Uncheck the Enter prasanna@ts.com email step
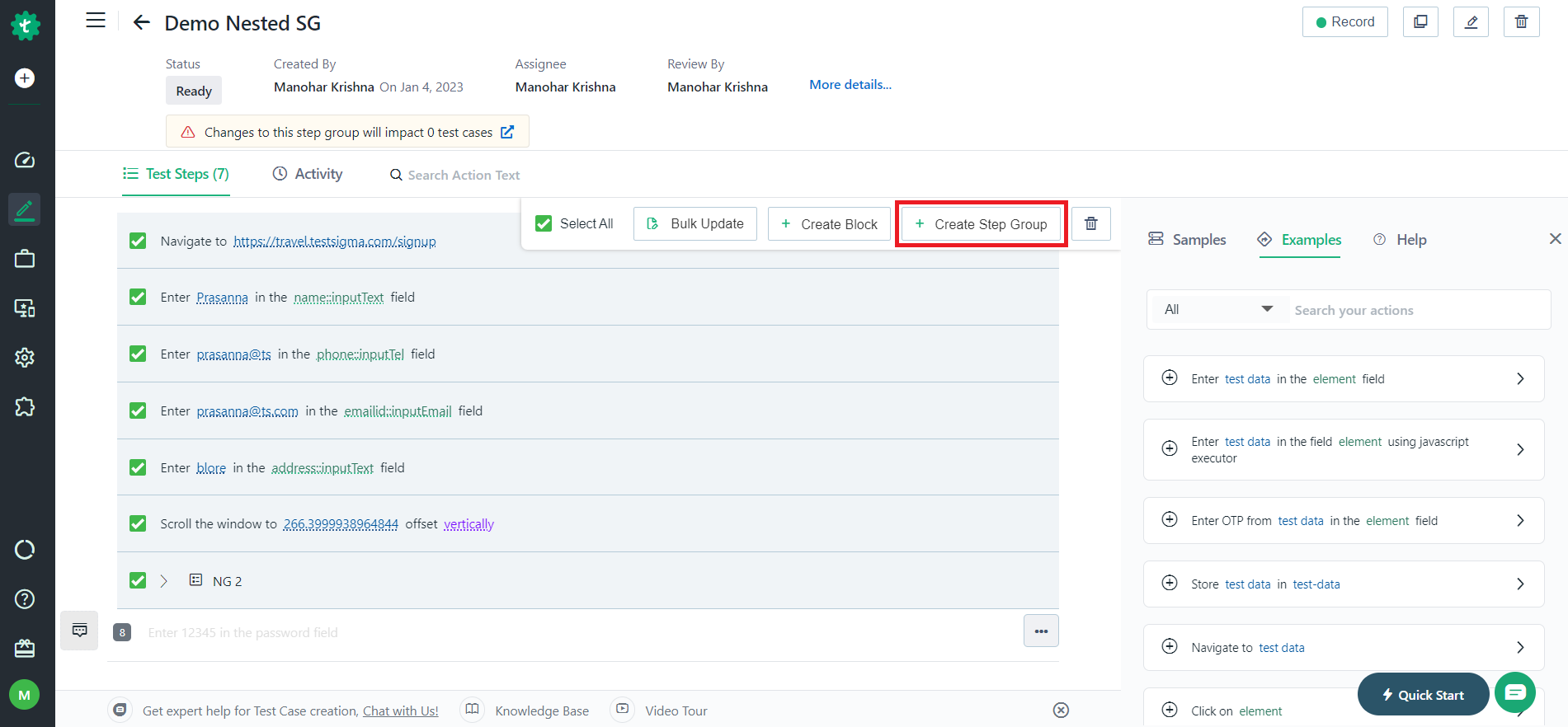The width and height of the screenshot is (1568, 727). pyautogui.click(x=138, y=410)
